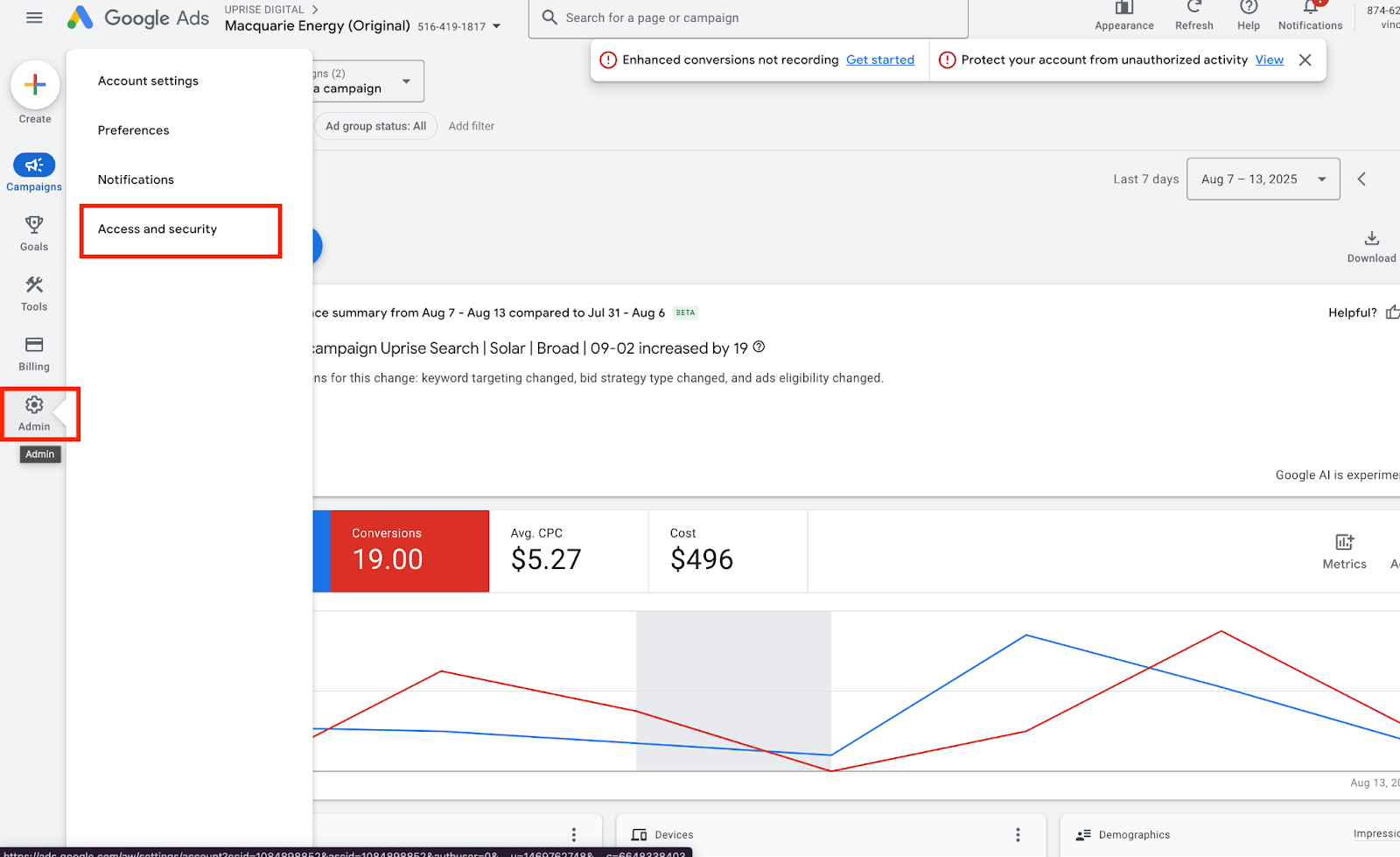Dismiss the notification banner
The width and height of the screenshot is (1400, 857).
[1305, 60]
